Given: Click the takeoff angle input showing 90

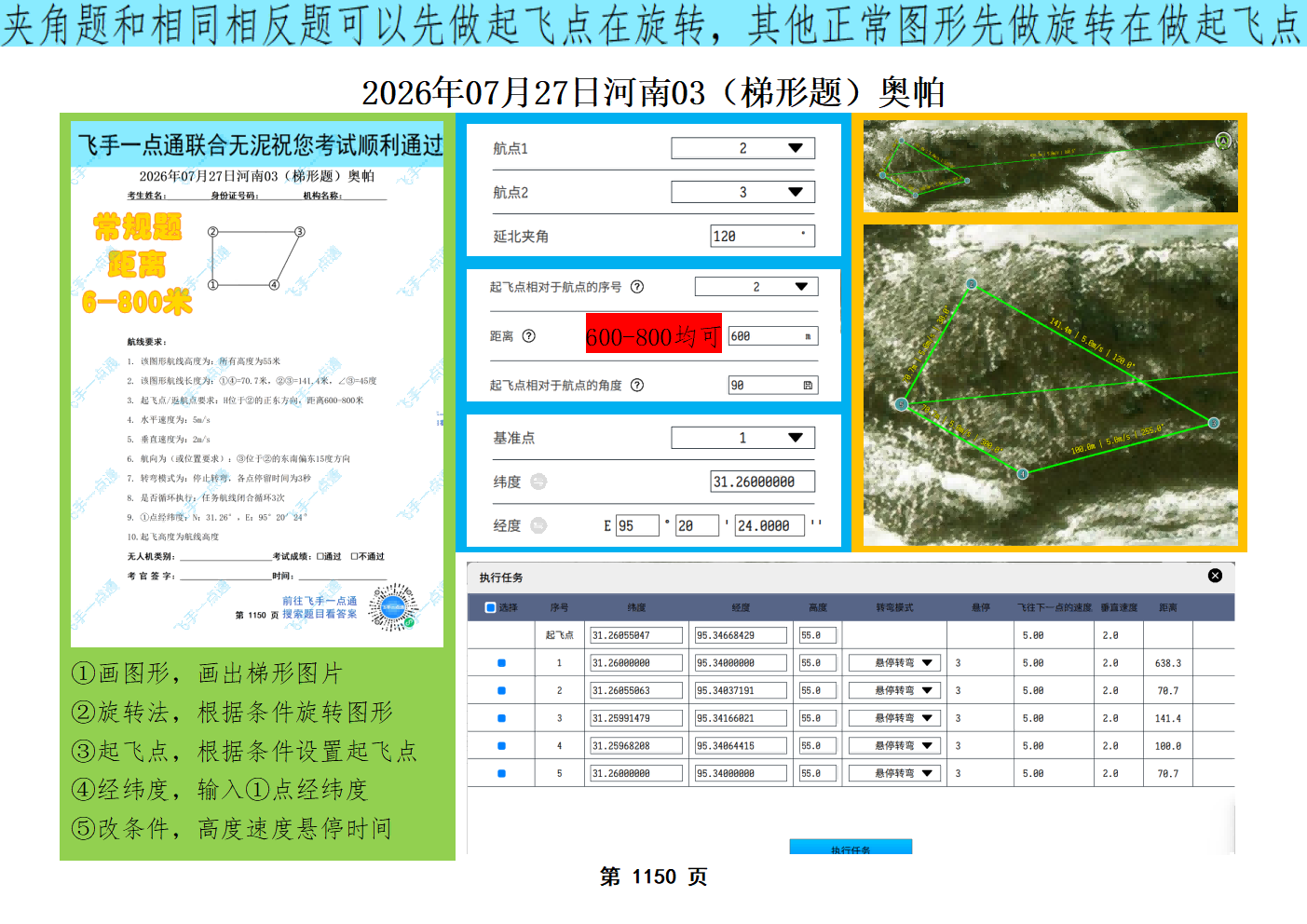Looking at the screenshot, I should click(x=773, y=385).
